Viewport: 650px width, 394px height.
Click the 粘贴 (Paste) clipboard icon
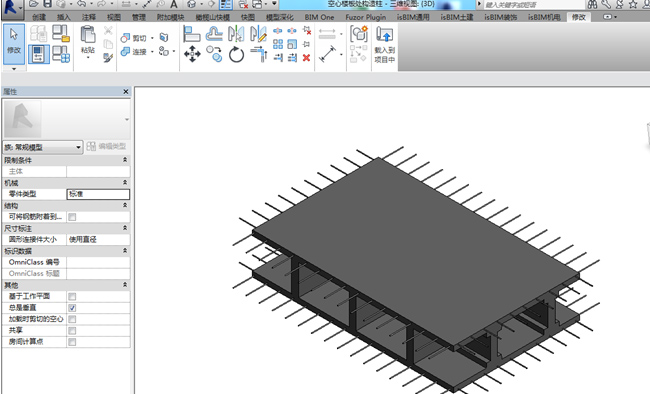click(x=88, y=35)
